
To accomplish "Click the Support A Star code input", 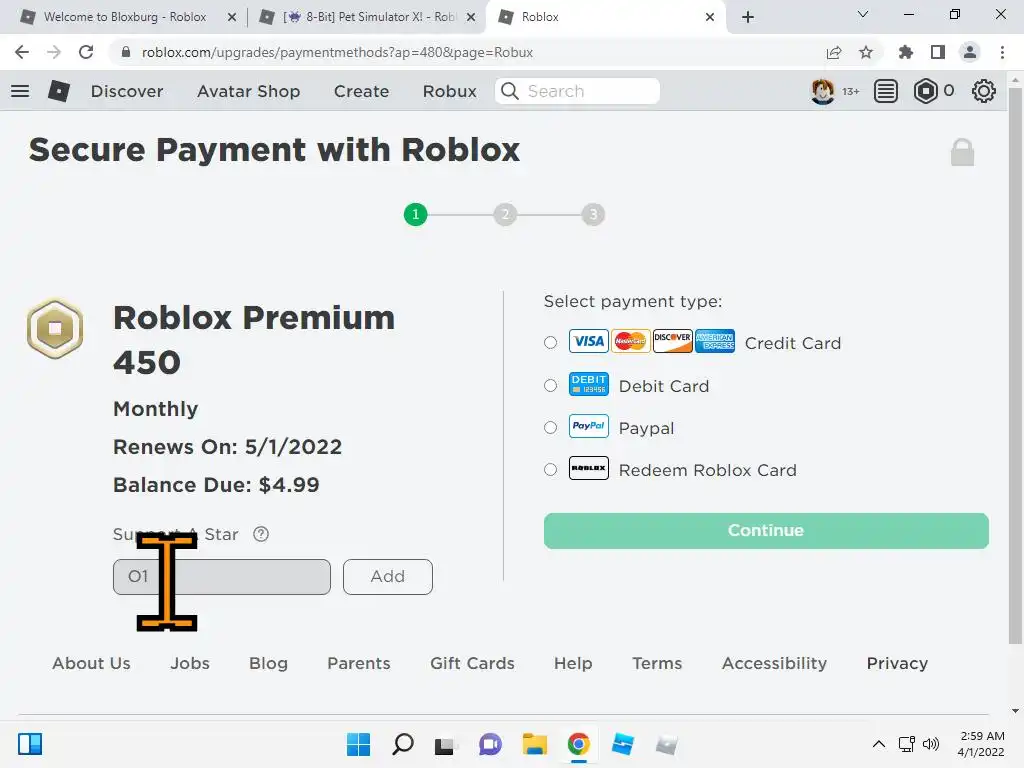I will click(222, 577).
